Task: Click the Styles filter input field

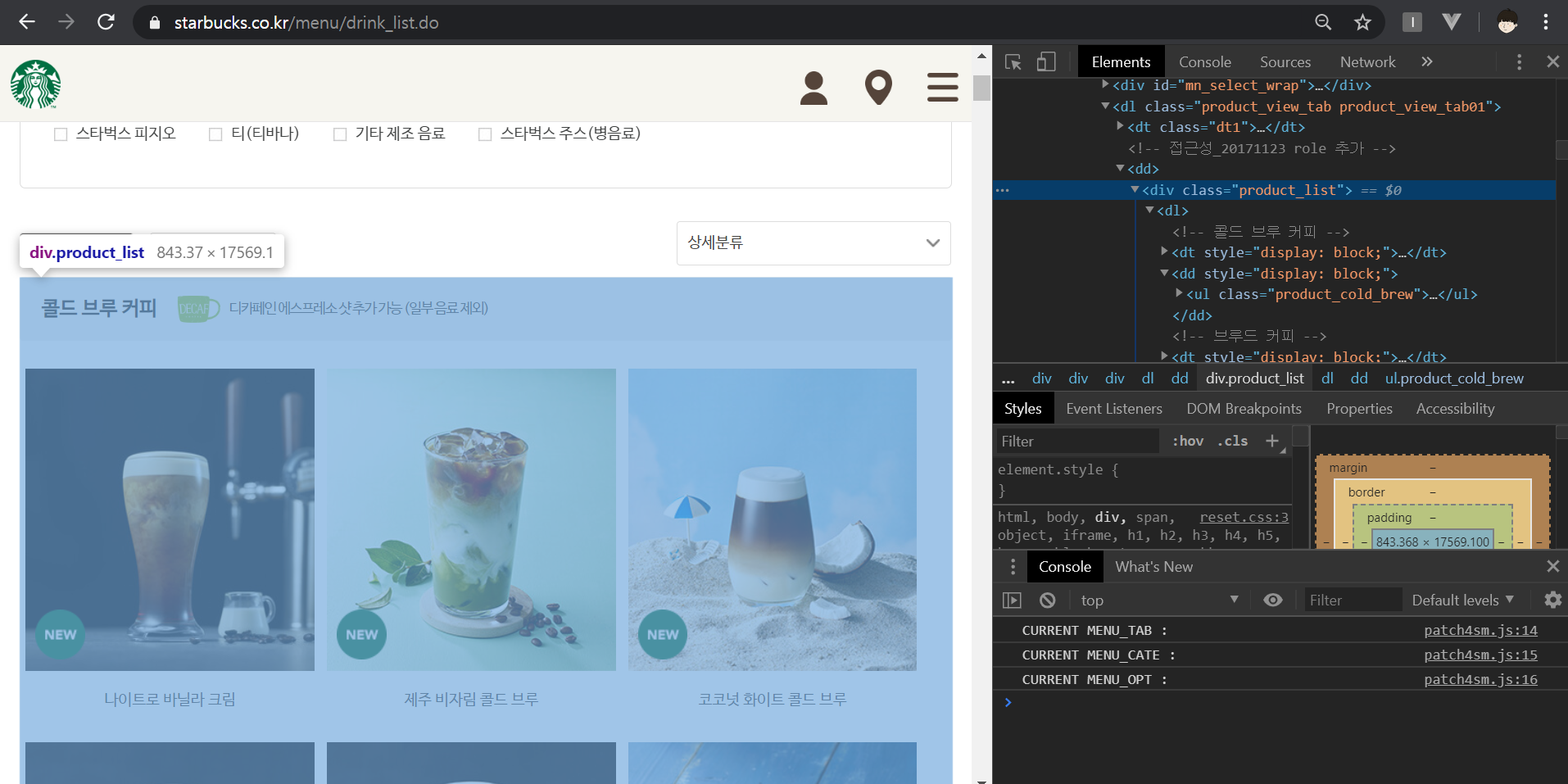Action: [1077, 441]
